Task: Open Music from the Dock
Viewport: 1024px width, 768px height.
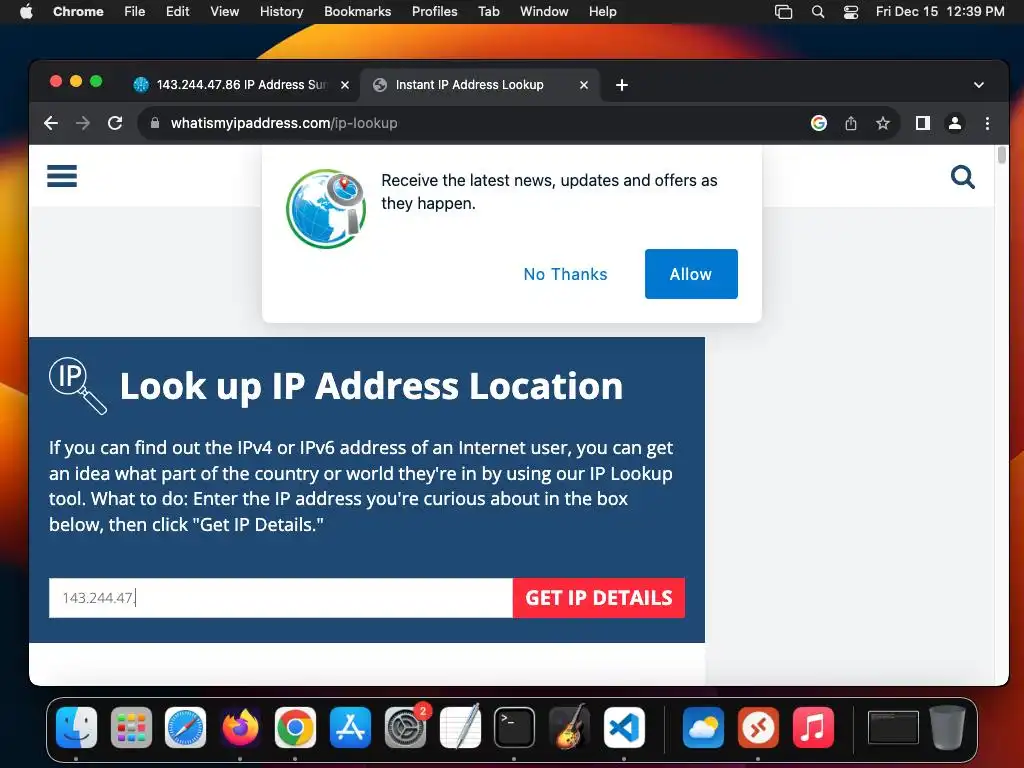Action: [x=813, y=727]
